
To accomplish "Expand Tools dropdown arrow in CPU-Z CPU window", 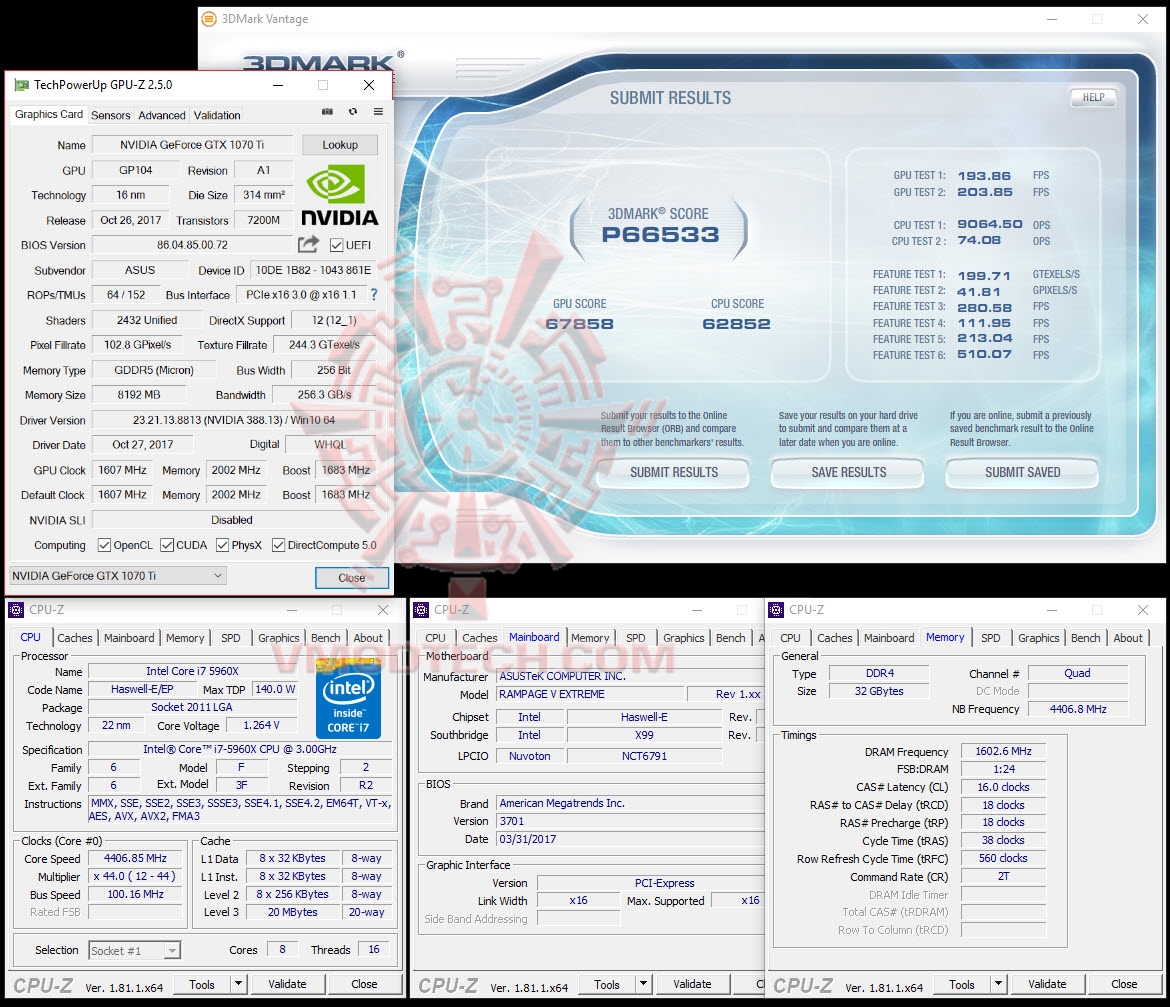I will point(238,984).
